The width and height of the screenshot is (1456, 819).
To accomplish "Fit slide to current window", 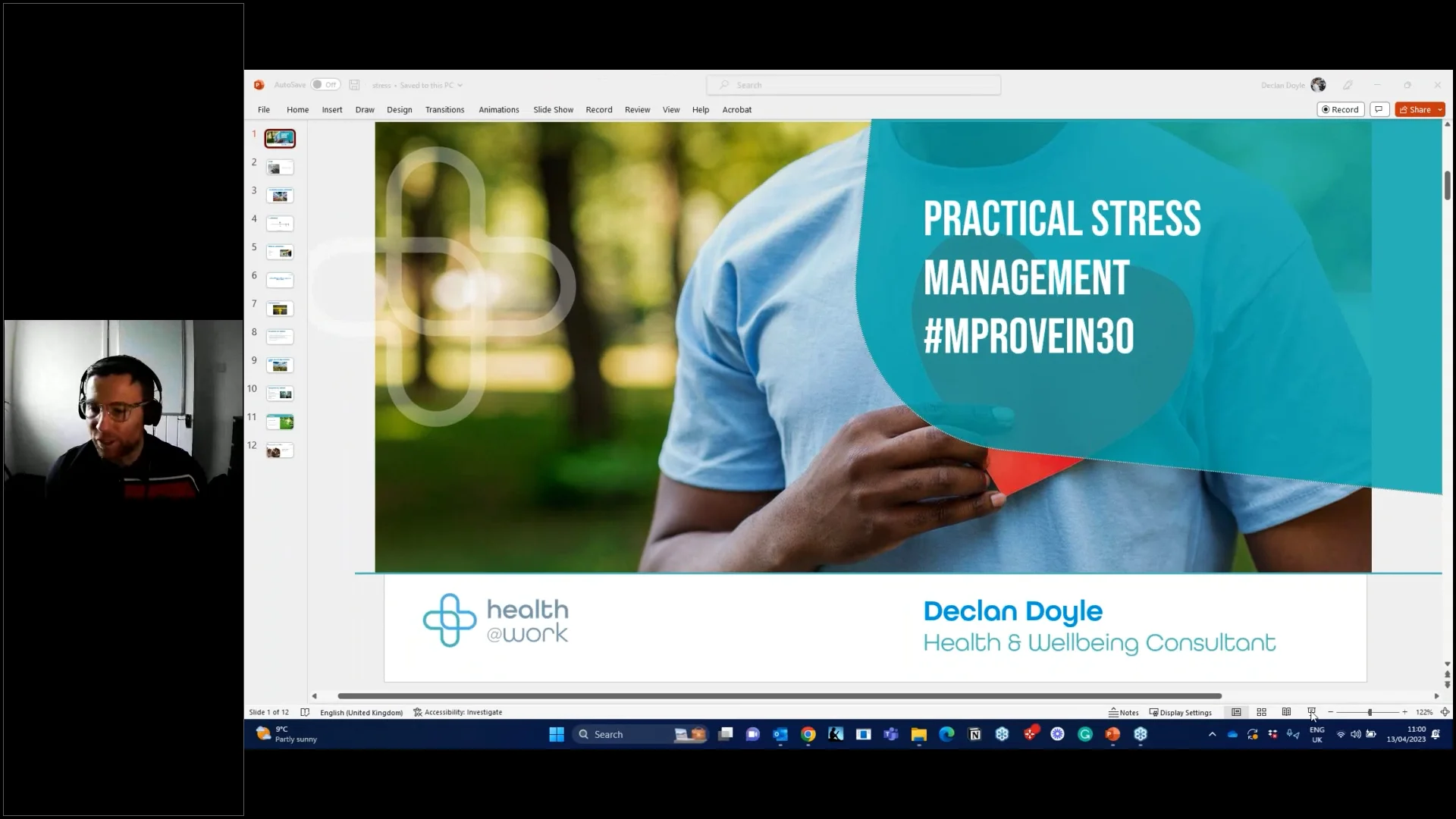I will [1445, 712].
